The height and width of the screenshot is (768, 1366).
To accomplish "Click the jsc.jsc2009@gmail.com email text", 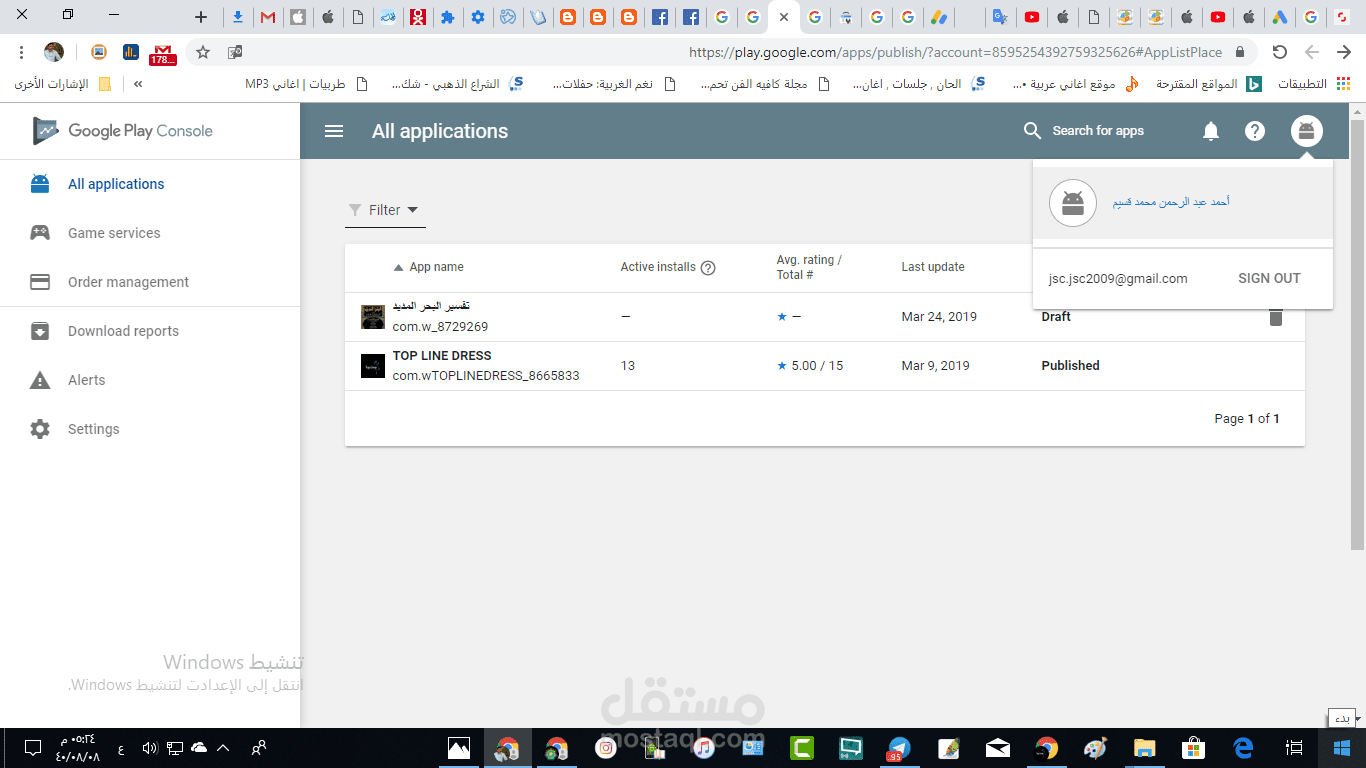I will click(1118, 279).
